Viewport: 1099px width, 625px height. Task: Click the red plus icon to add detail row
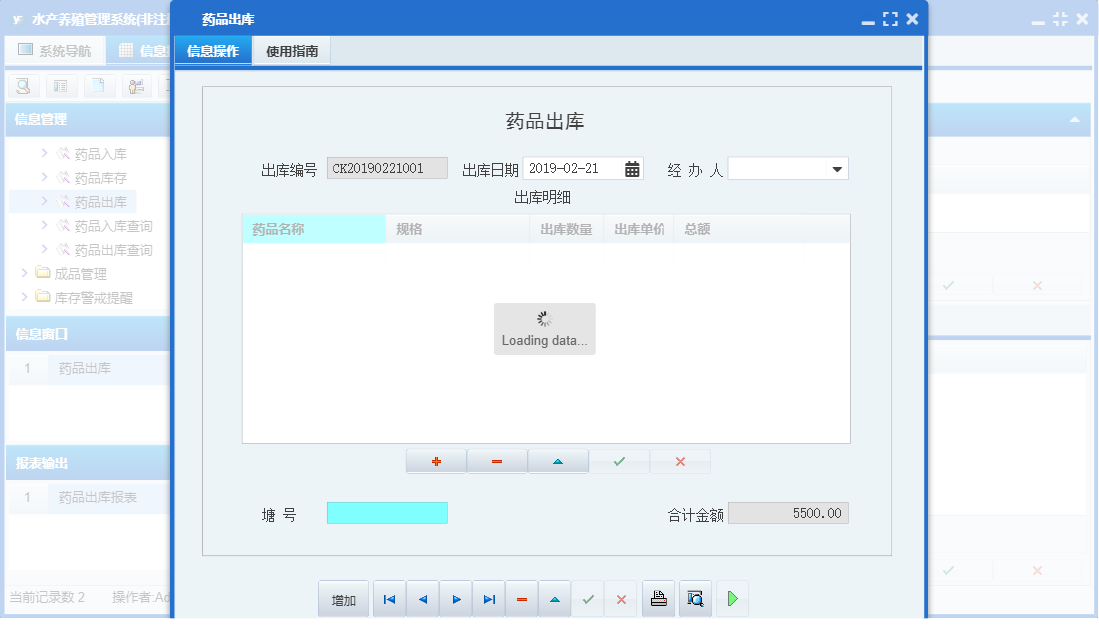pos(436,461)
